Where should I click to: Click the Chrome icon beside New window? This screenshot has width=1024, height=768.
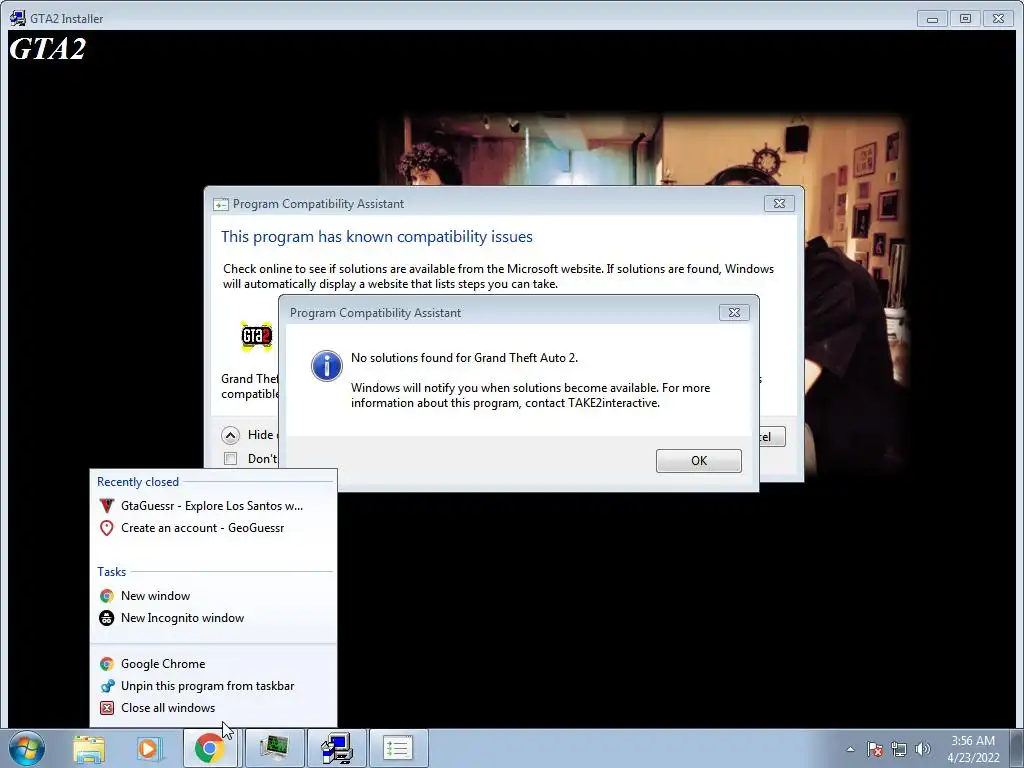(x=106, y=596)
